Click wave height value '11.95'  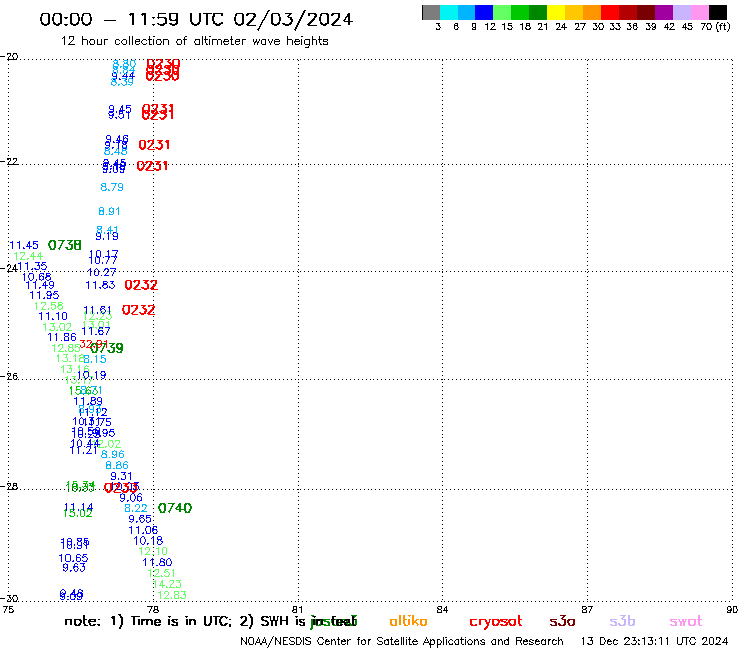[x=44, y=295]
